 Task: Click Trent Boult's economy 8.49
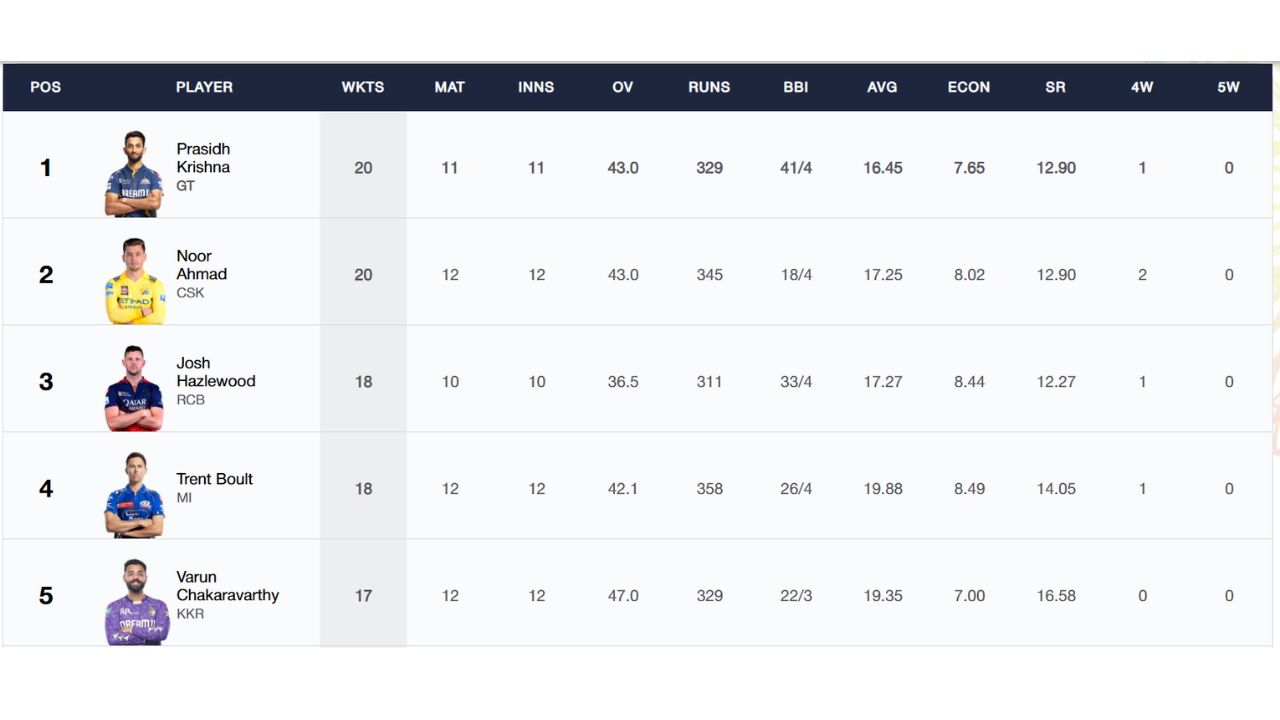[969, 489]
